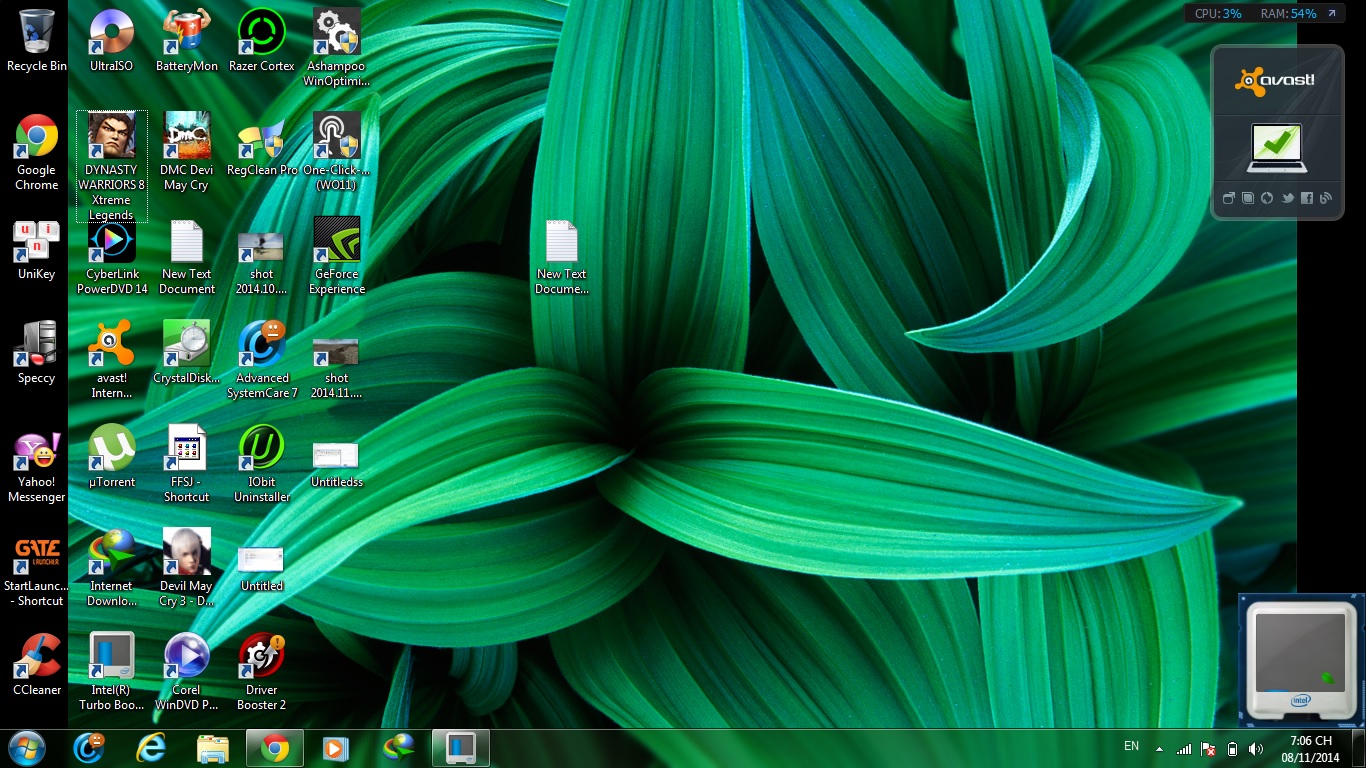Open the Razer Cortex desktop shortcut
The image size is (1366, 768).
(262, 33)
